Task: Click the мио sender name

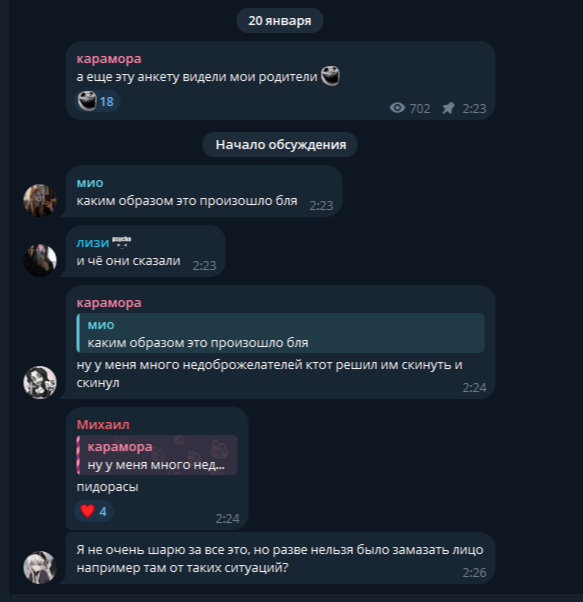Action: click(x=90, y=182)
